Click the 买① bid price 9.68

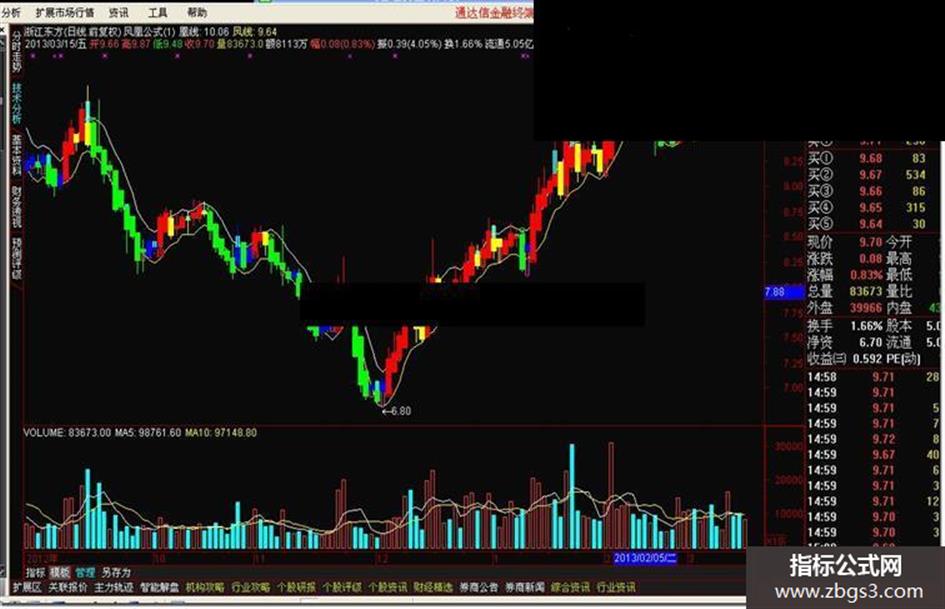(x=871, y=159)
